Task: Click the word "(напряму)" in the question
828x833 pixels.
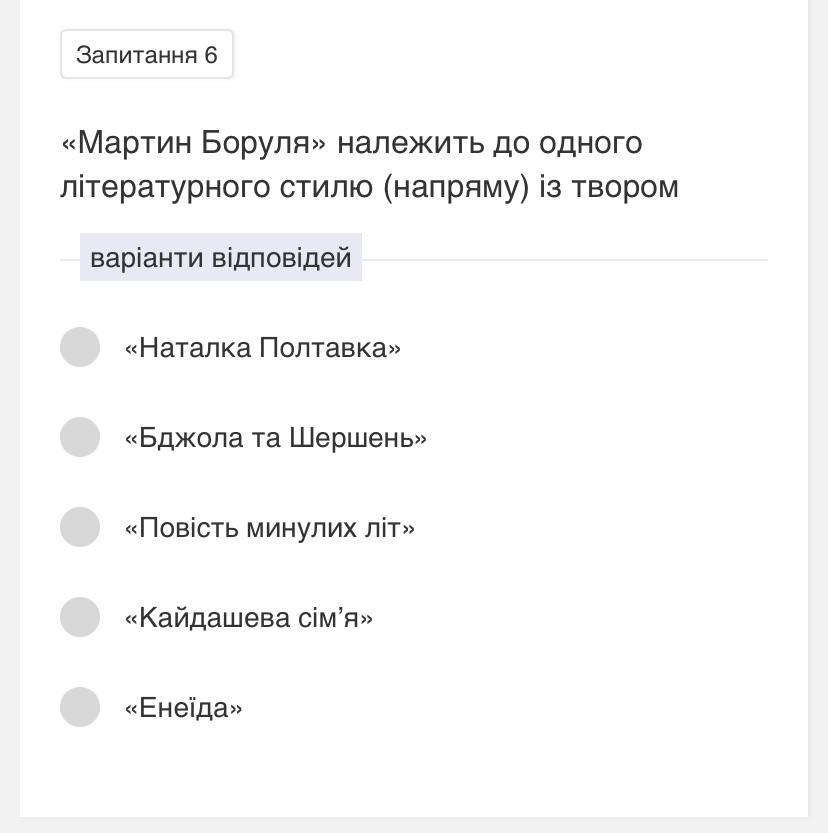Action: click(455, 187)
